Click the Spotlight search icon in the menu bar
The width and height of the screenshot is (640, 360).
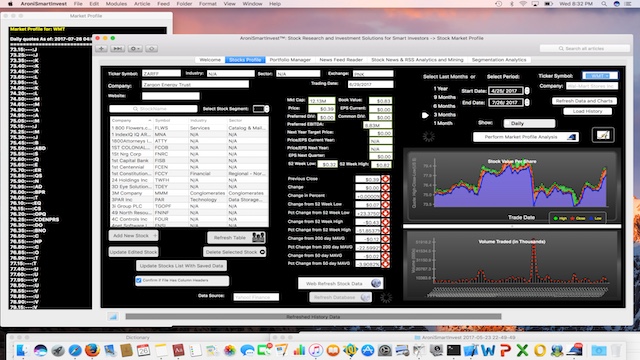coord(604,4)
